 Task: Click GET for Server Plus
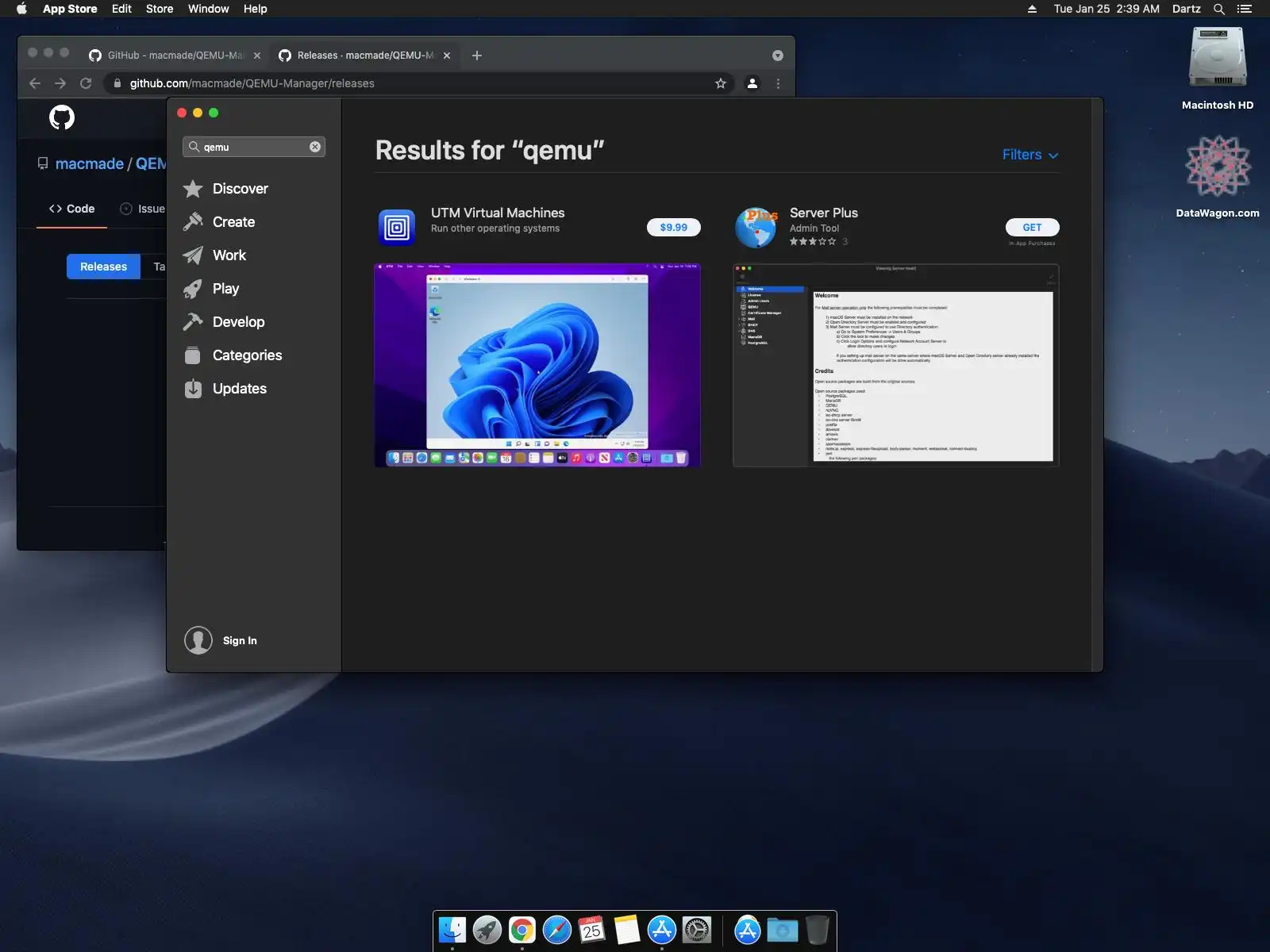click(1032, 228)
